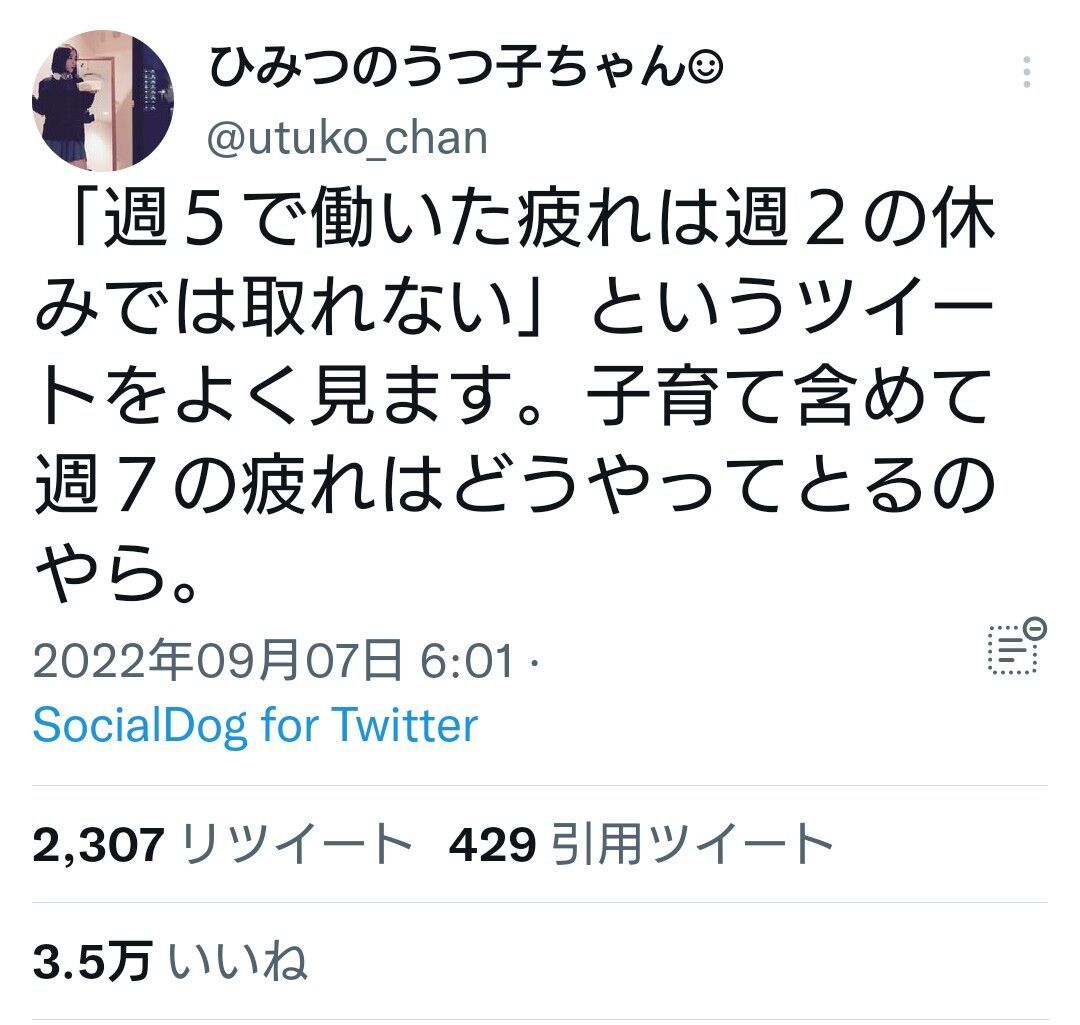Open the いいね likes list label

point(238,962)
